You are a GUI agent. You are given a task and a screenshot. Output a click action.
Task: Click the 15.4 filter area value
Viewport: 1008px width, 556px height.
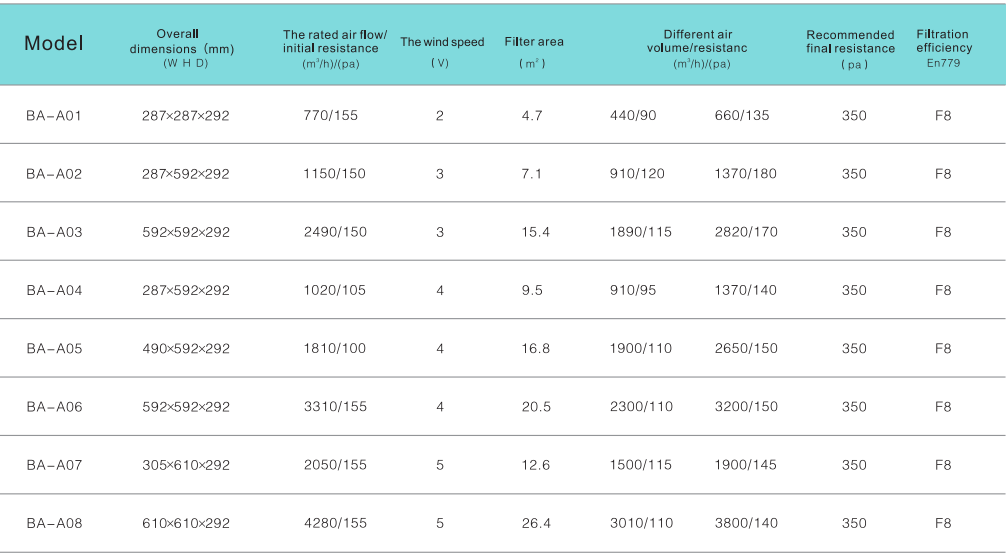(x=536, y=232)
